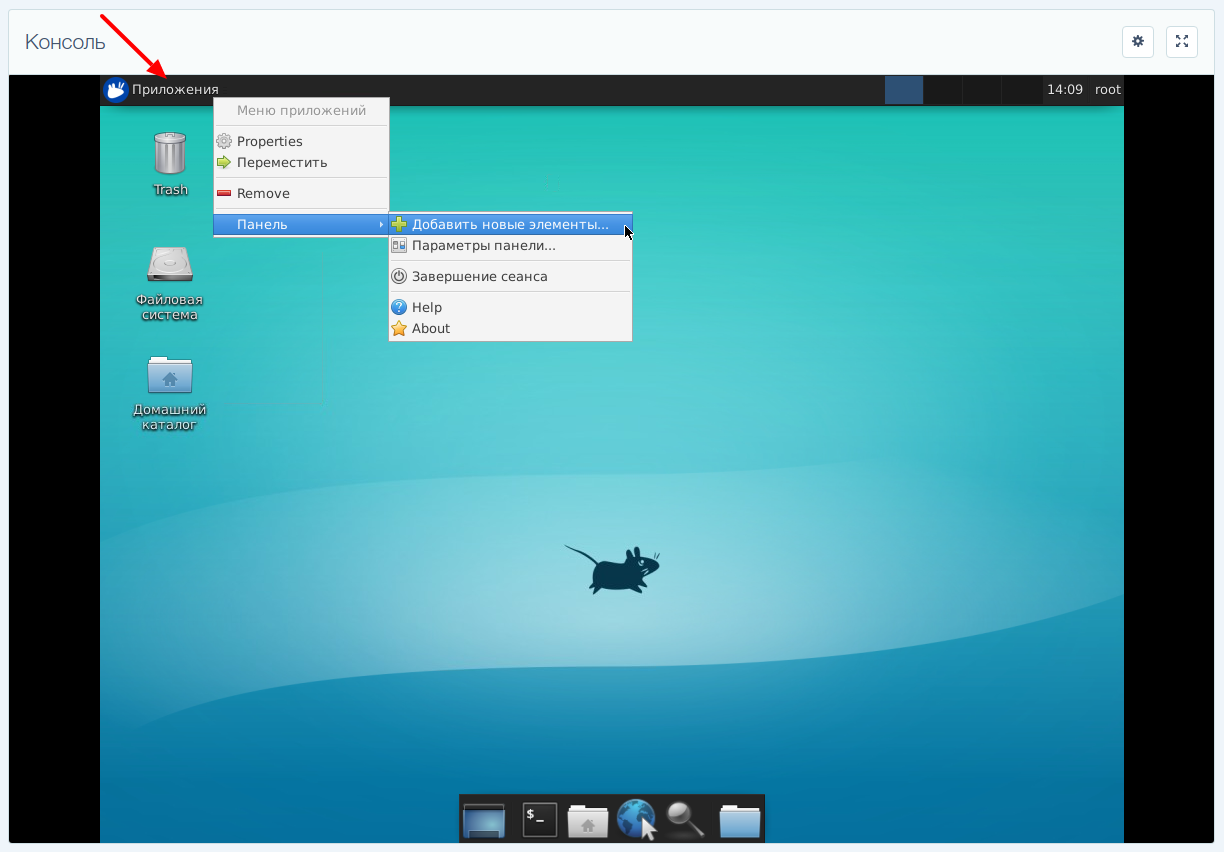Choose Переместить from the context menu
1224x852 pixels.
point(281,163)
